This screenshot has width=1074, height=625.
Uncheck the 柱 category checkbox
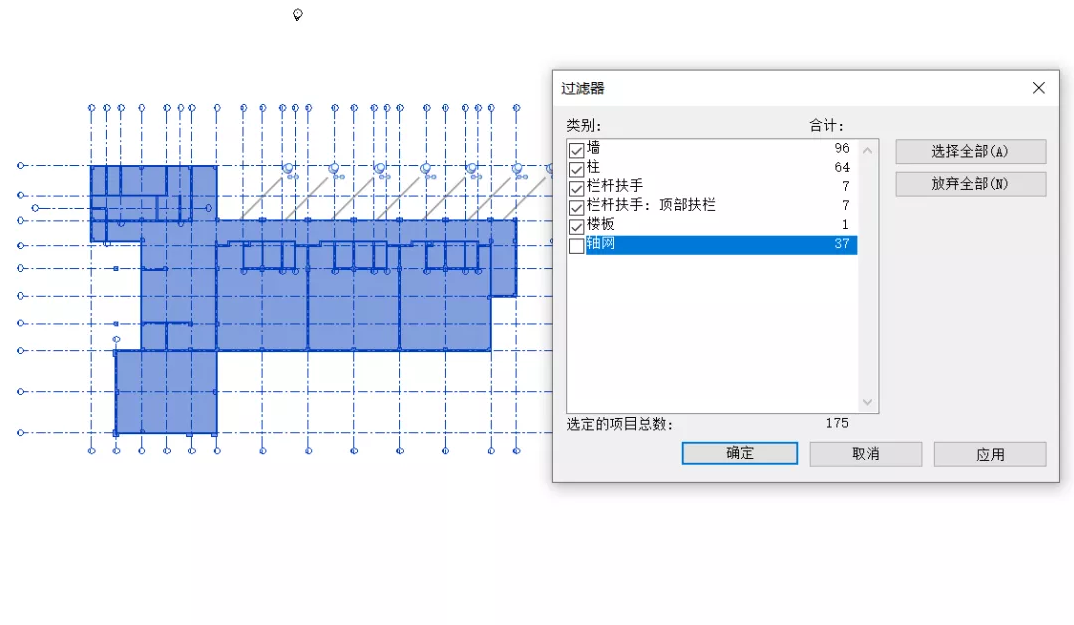(x=576, y=167)
